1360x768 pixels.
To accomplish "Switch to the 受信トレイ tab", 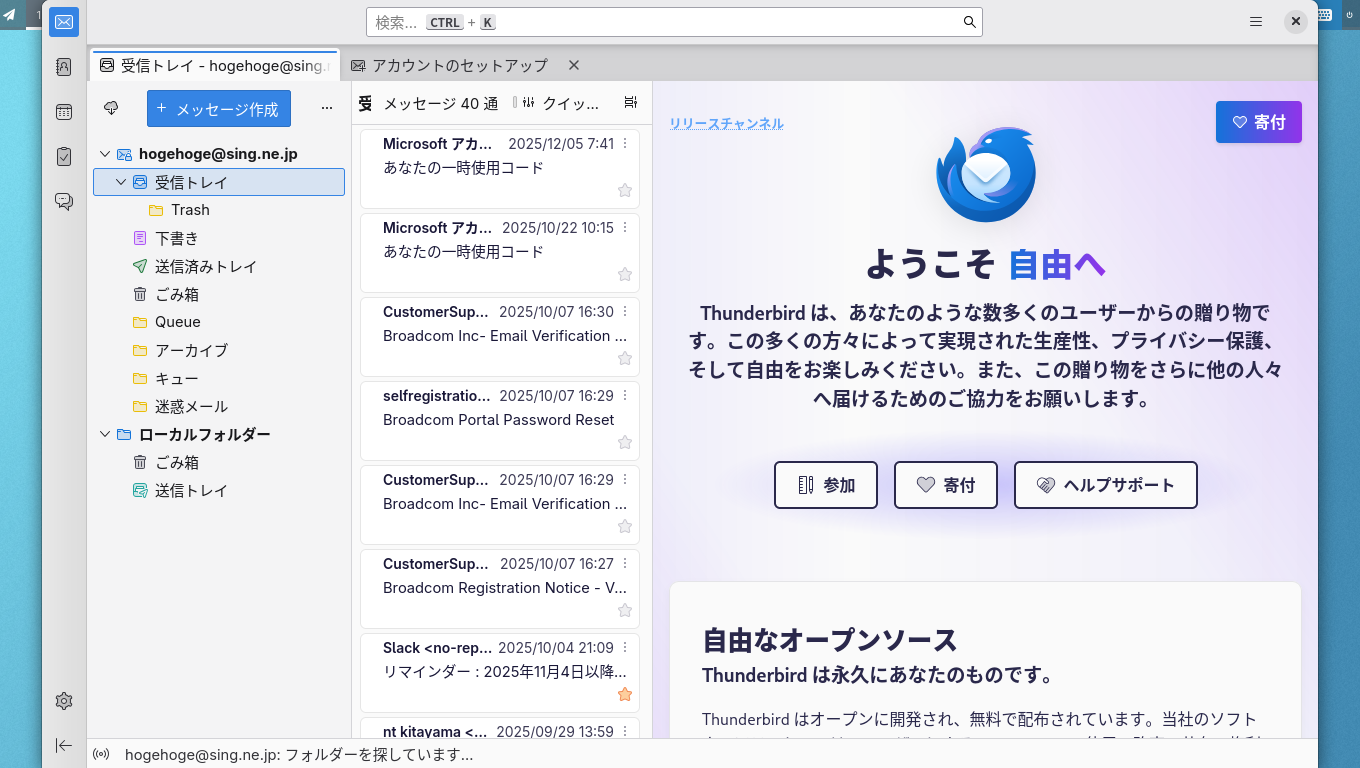I will click(215, 65).
